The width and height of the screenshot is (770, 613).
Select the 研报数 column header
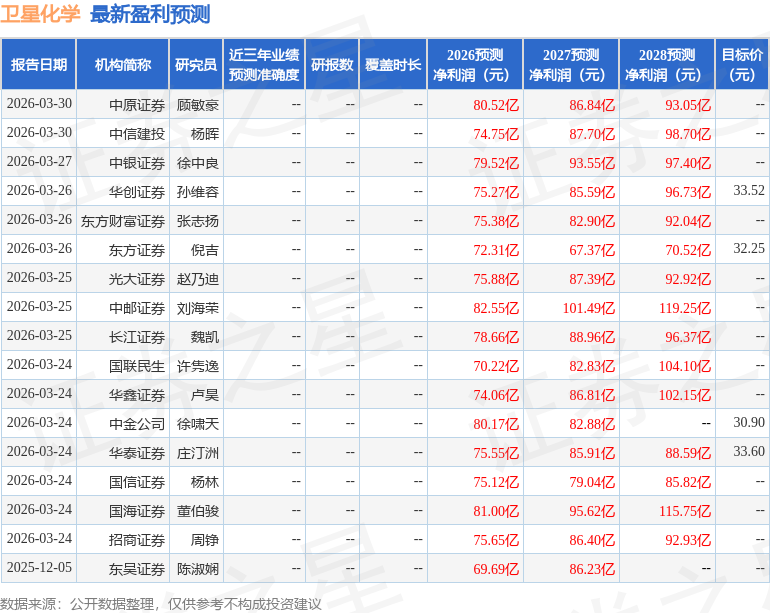pyautogui.click(x=331, y=65)
